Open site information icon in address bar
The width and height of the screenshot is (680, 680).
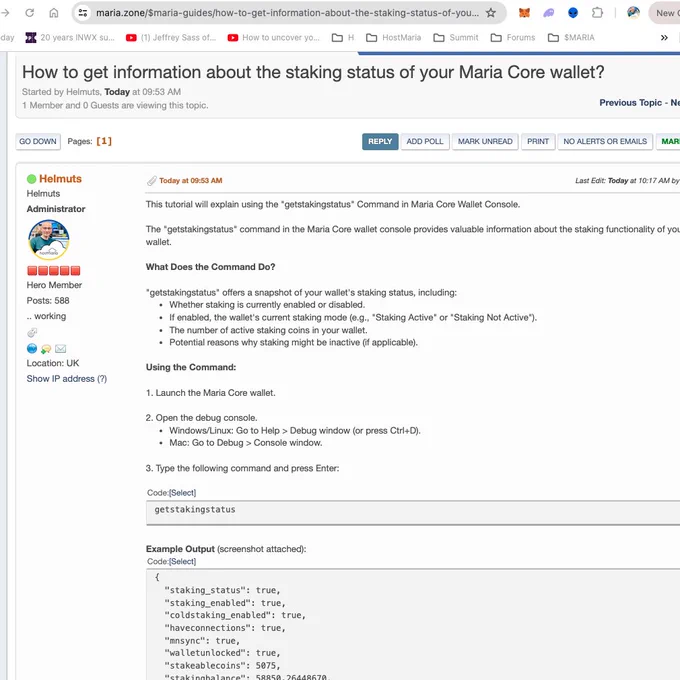(x=83, y=13)
